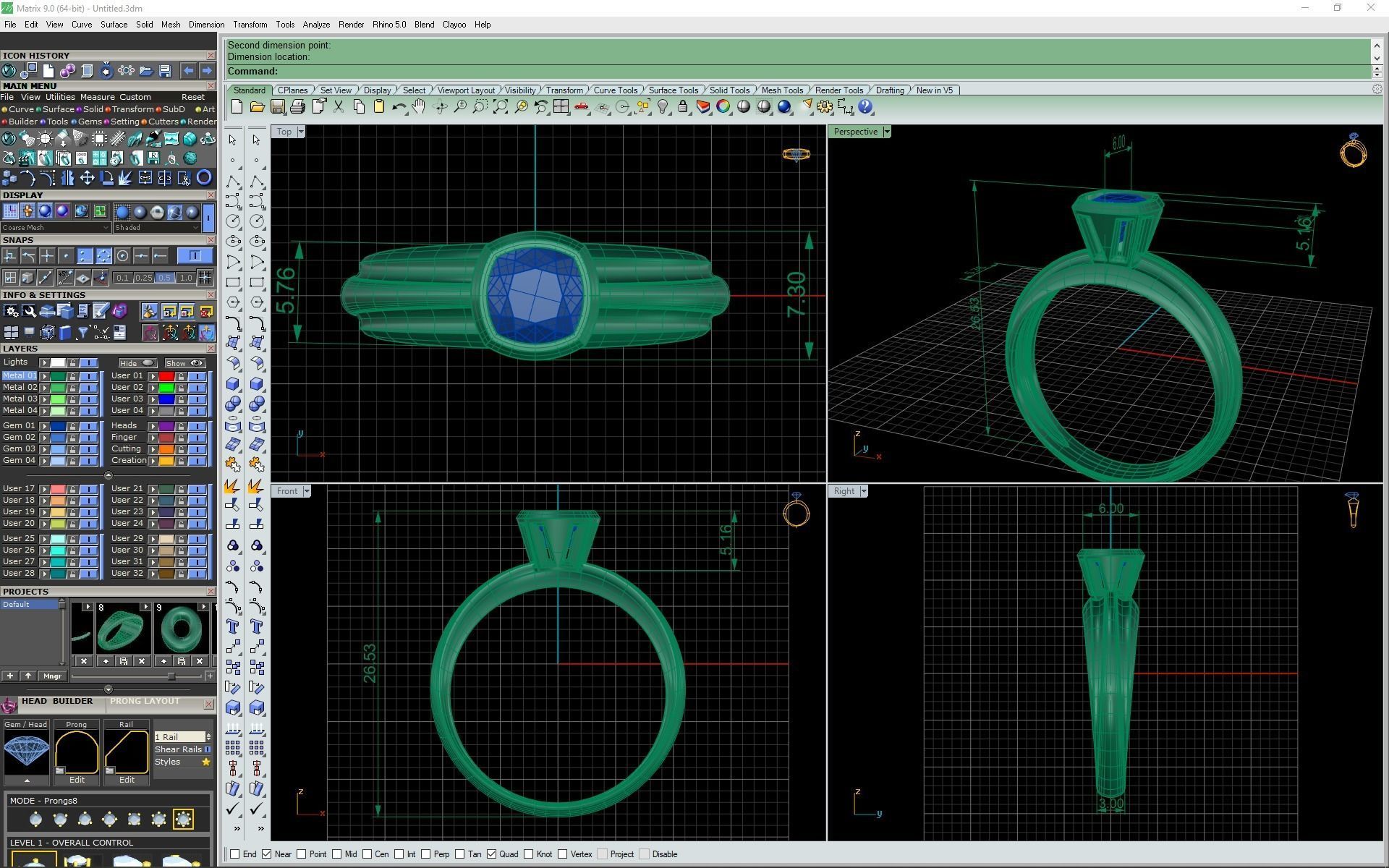Screen dimensions: 1389x868
Task: Click the Hide button in Layers panel
Action: (x=137, y=363)
